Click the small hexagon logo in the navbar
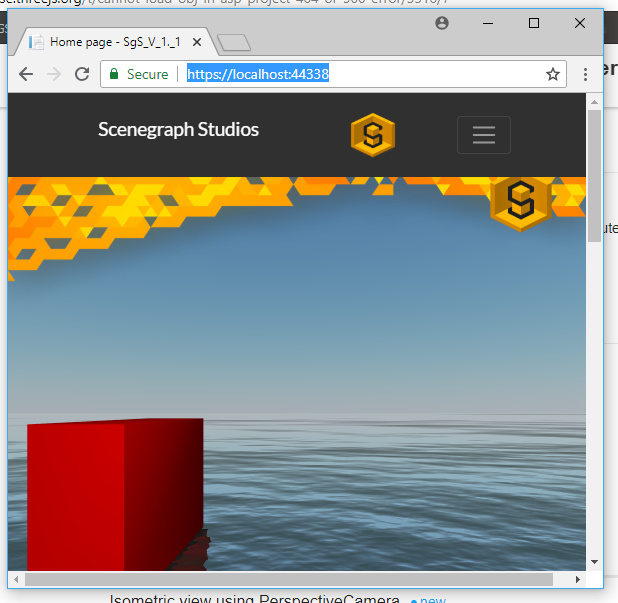Image resolution: width=618 pixels, height=603 pixels. click(372, 135)
